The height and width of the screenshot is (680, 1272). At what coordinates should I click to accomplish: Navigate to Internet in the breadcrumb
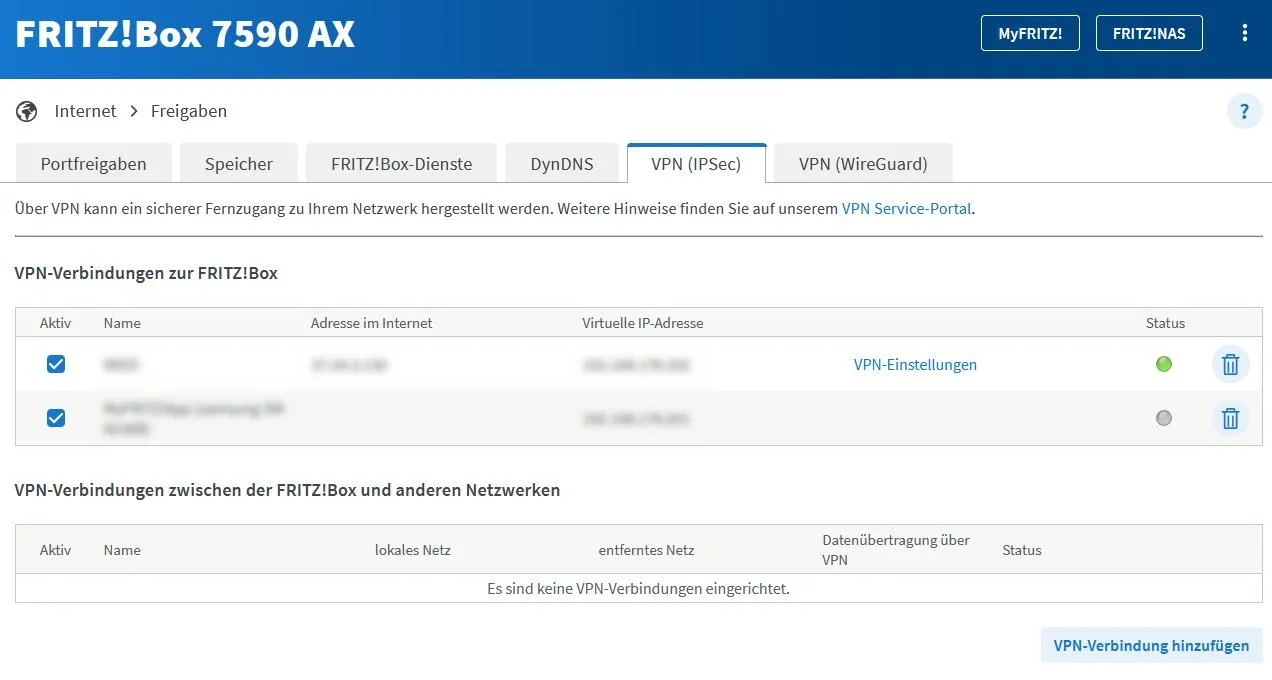tap(85, 111)
